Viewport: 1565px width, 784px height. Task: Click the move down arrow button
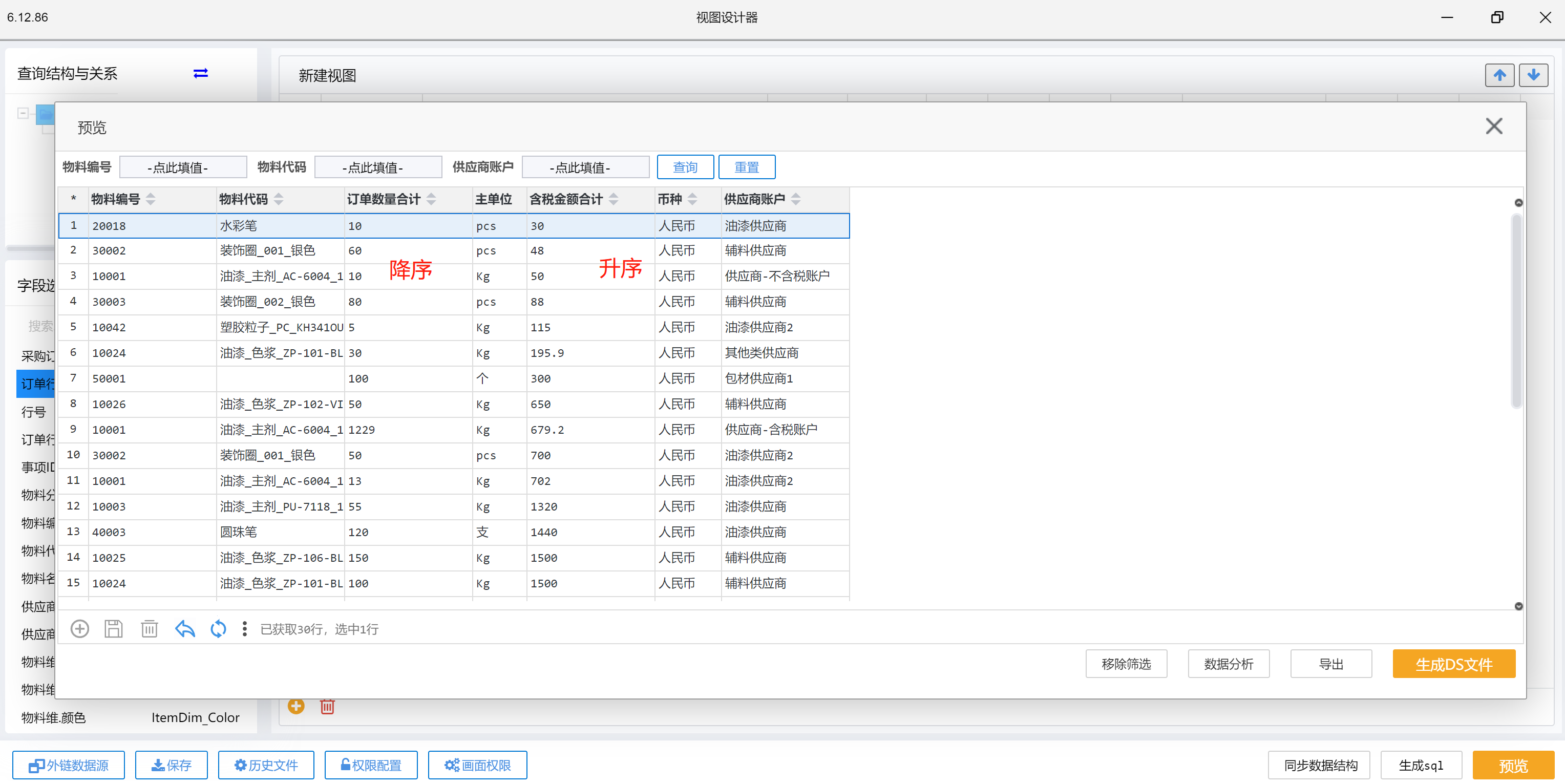coord(1533,75)
